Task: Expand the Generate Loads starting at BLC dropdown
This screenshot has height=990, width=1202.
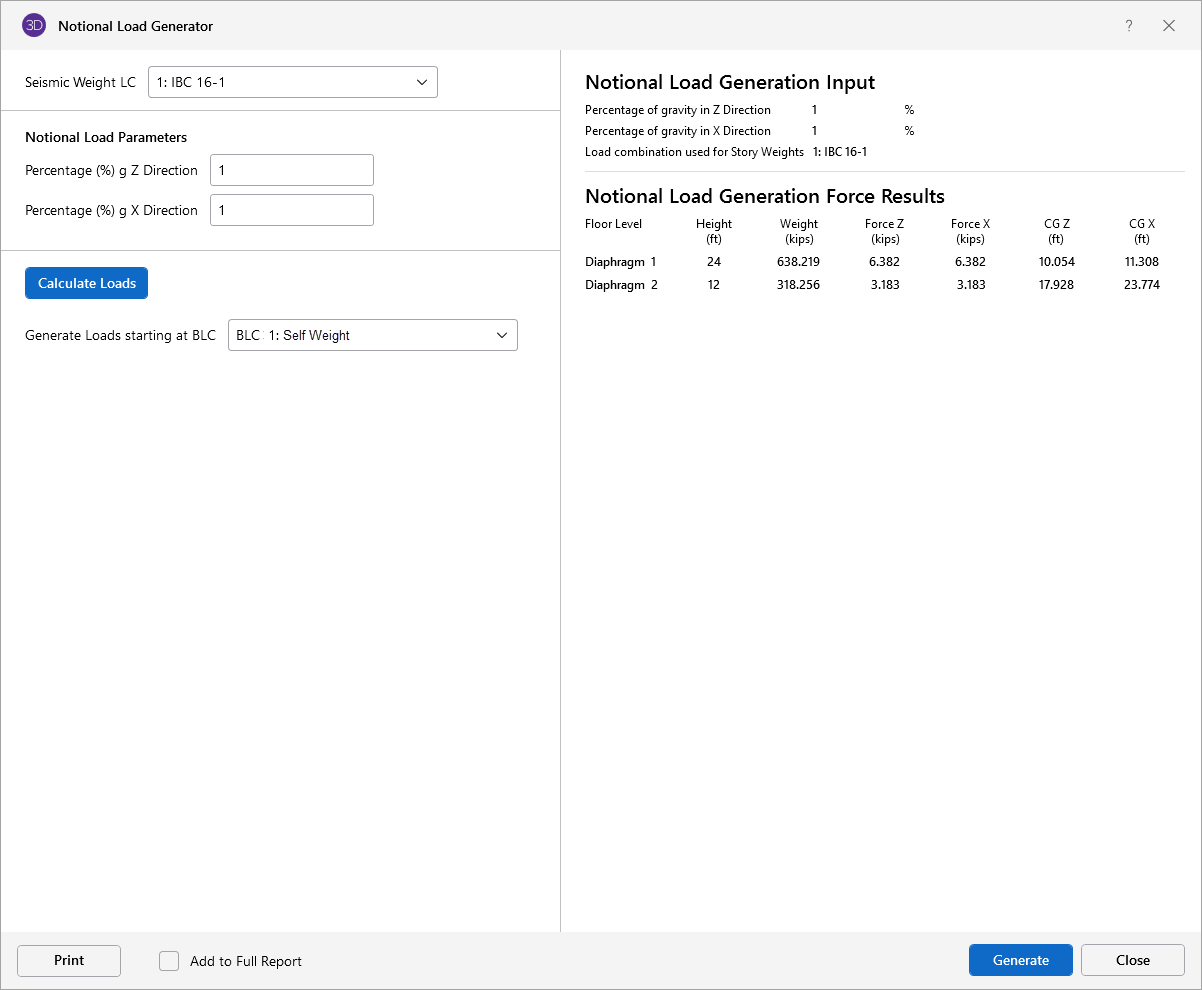Action: (x=372, y=335)
